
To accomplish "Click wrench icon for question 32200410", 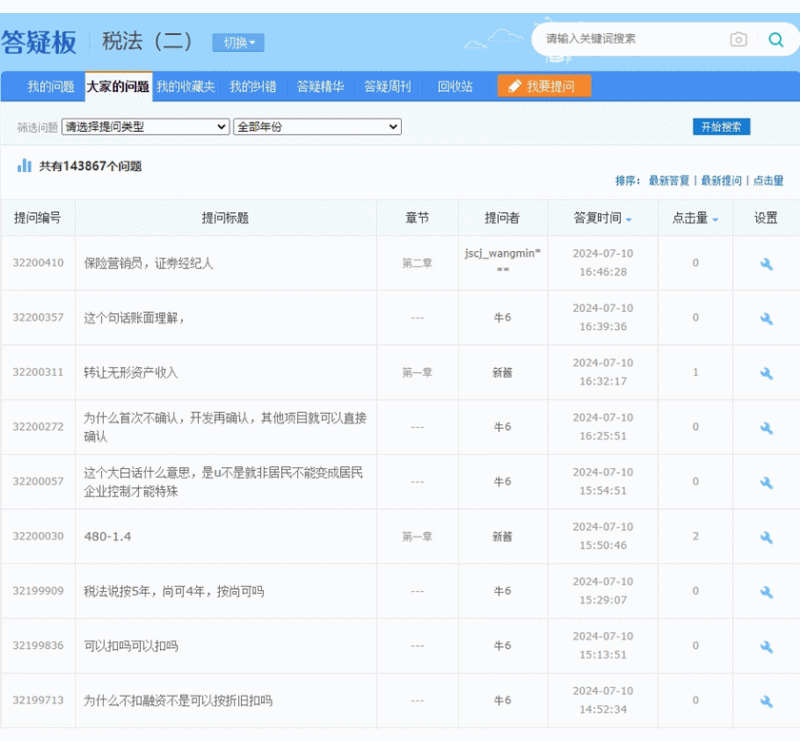I will [x=766, y=264].
